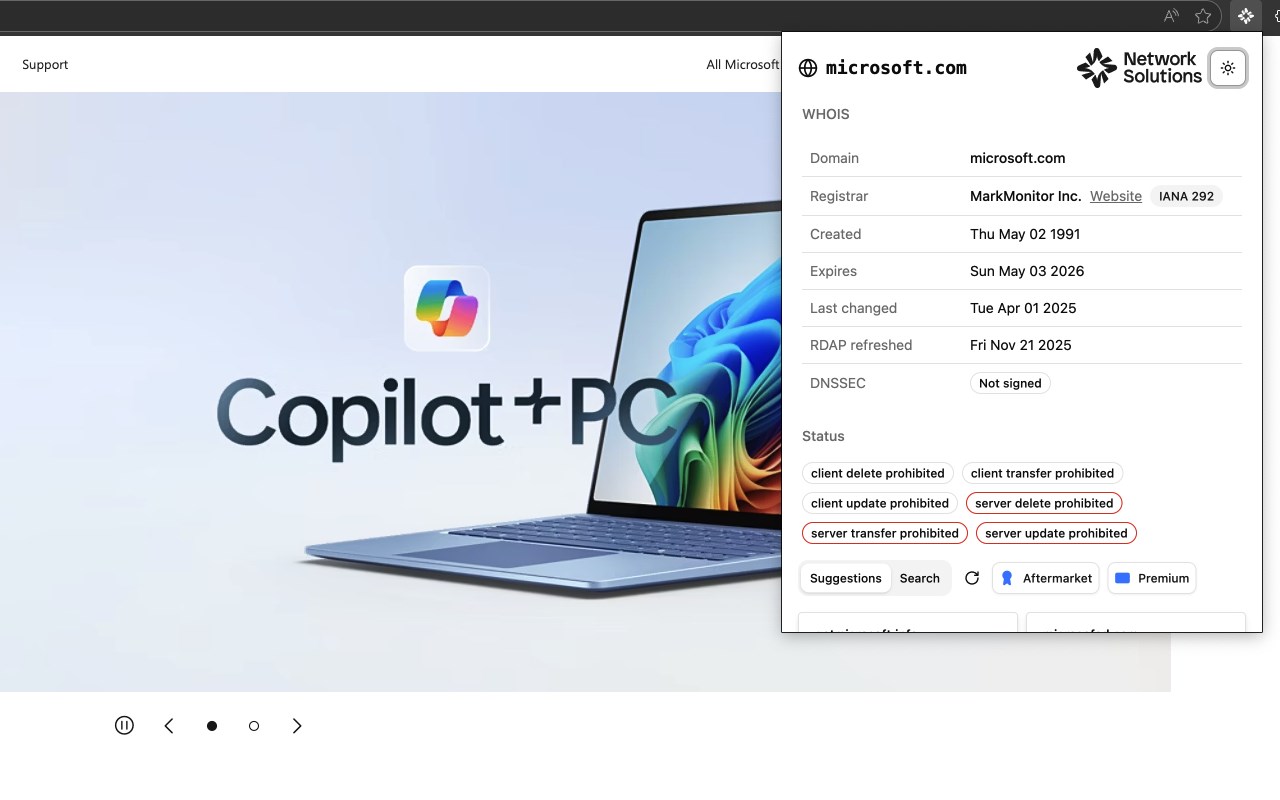The height and width of the screenshot is (800, 1280).
Task: Open the Read aloud icon in address bar
Action: pyautogui.click(x=1171, y=16)
